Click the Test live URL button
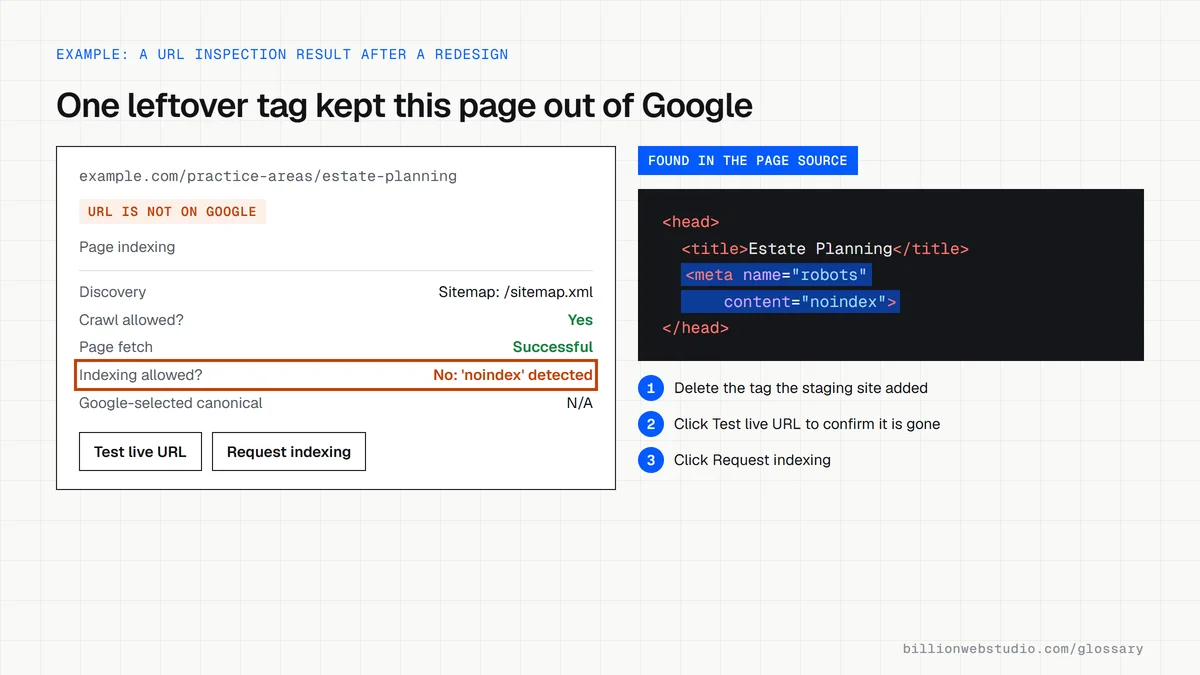The image size is (1200, 675). coord(140,451)
